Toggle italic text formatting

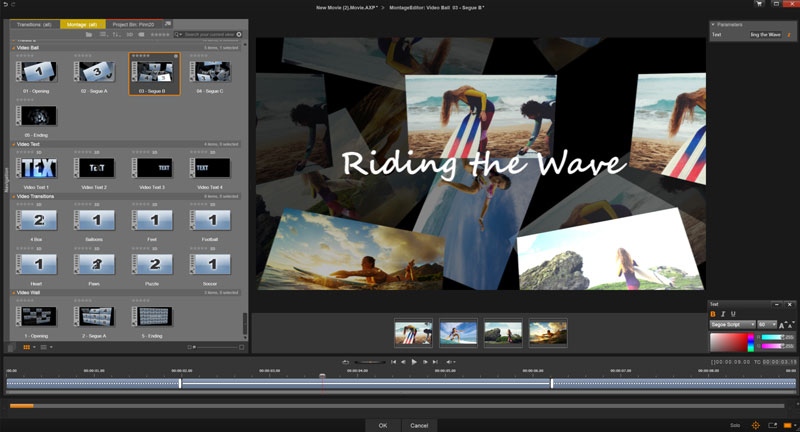coord(723,314)
